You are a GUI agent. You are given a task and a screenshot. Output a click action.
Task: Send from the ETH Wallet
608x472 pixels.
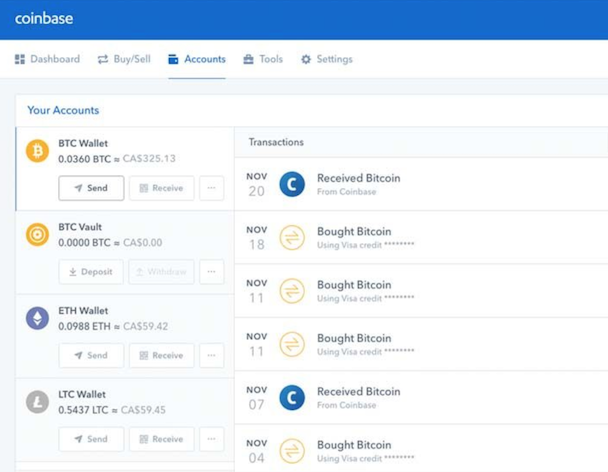point(91,355)
